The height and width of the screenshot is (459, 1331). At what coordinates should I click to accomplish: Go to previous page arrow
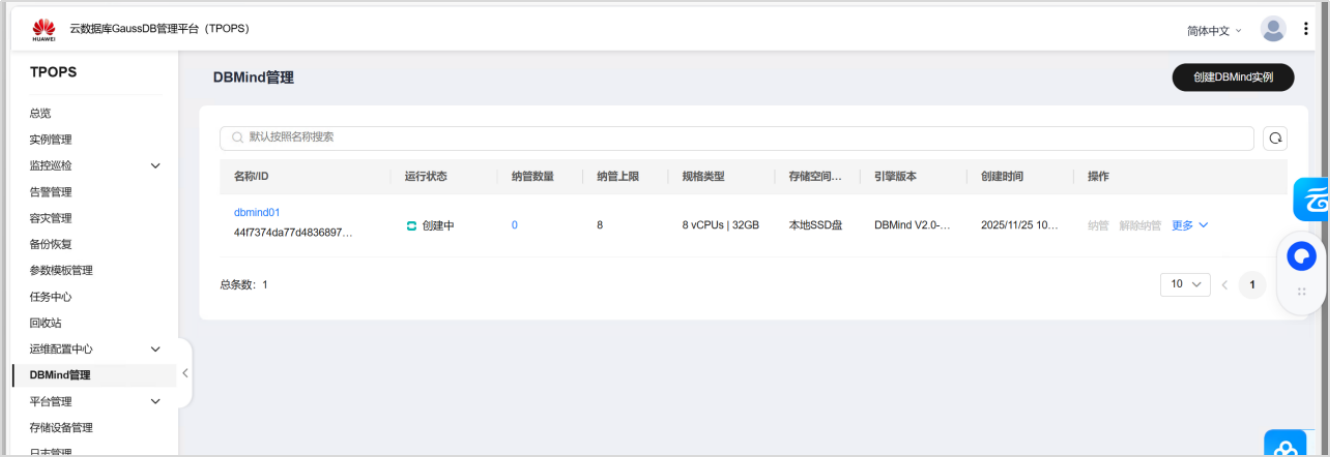click(x=1224, y=285)
